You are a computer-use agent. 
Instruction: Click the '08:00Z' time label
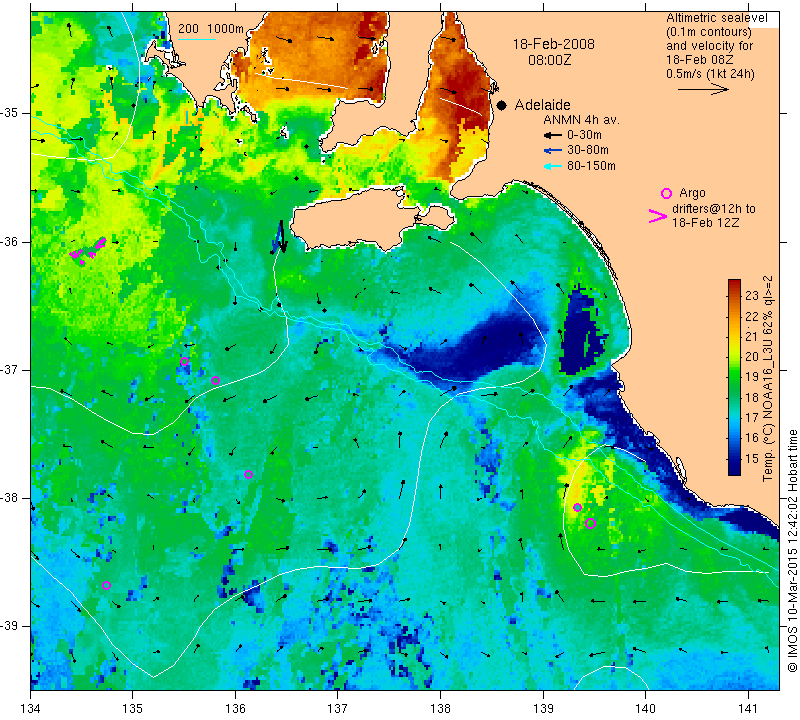pos(550,60)
